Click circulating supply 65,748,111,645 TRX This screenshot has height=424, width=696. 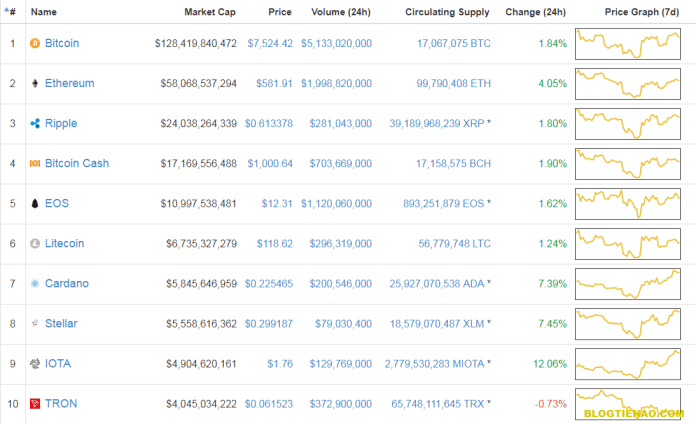pyautogui.click(x=438, y=404)
